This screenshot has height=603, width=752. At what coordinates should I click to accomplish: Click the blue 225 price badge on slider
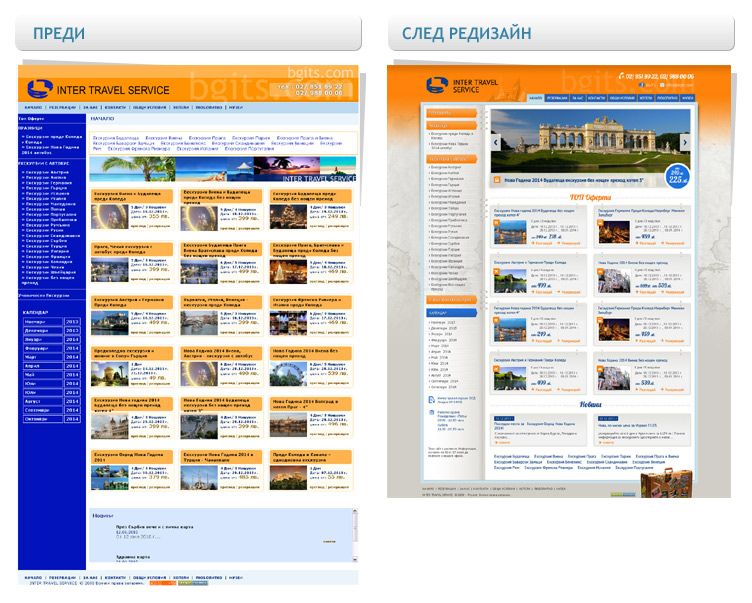(679, 177)
